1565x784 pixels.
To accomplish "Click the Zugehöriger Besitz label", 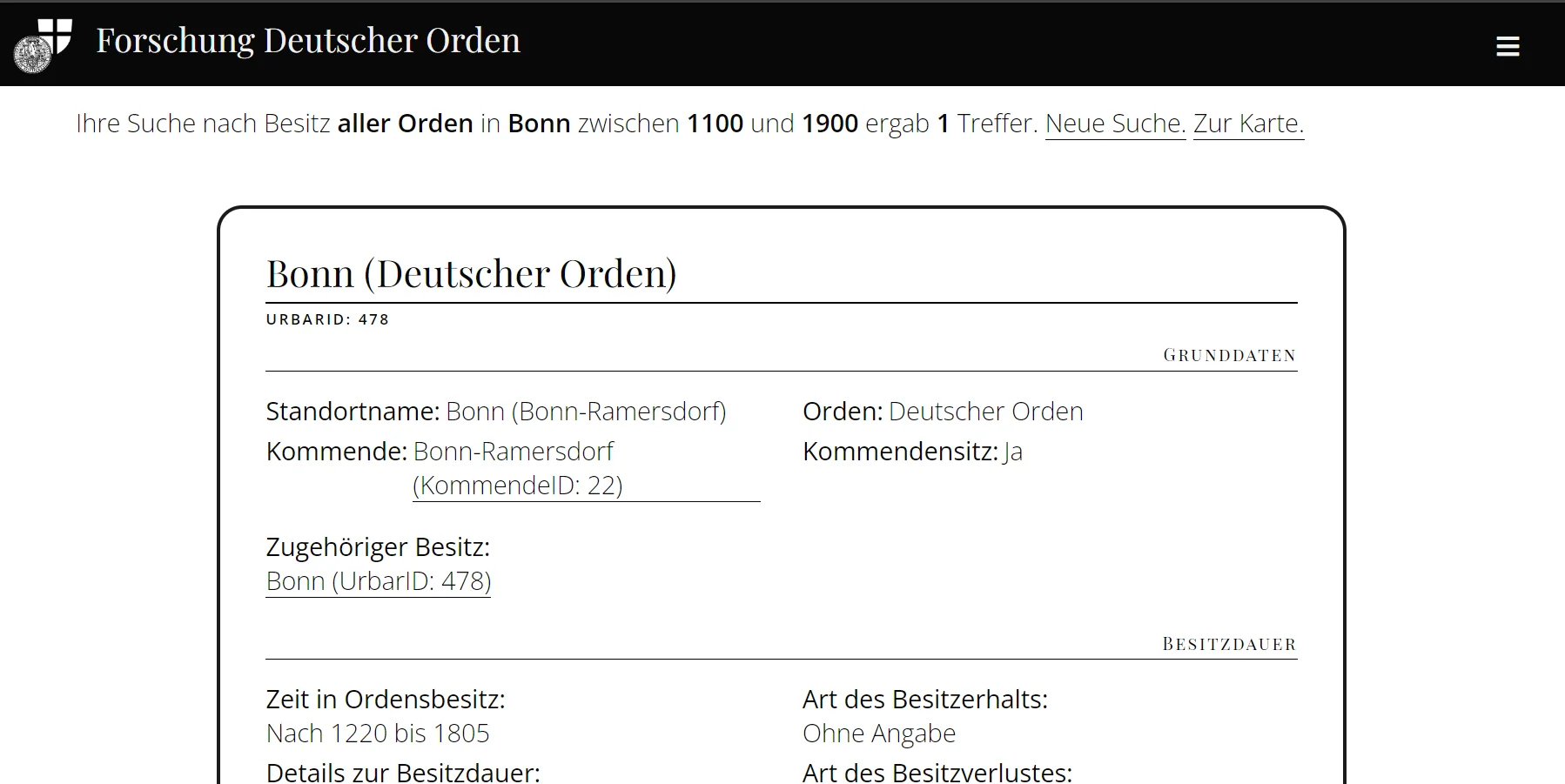I will tap(378, 547).
